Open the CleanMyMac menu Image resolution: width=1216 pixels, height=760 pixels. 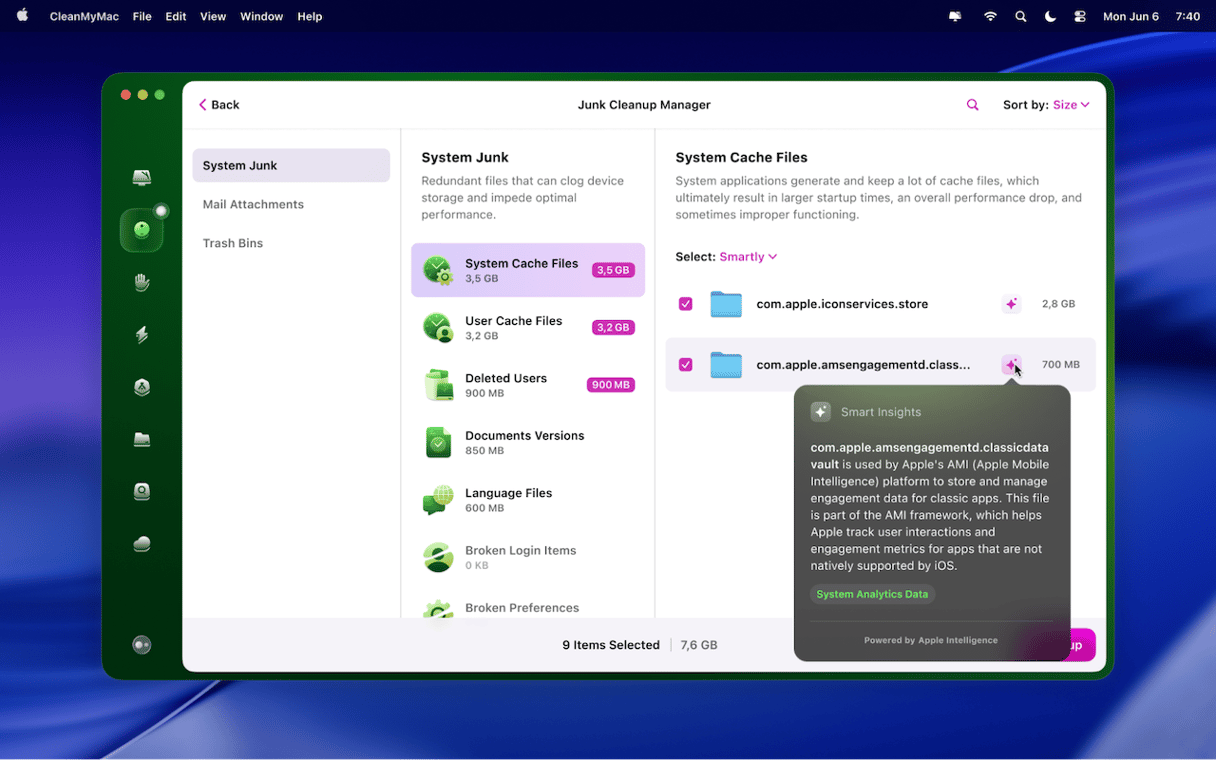84,16
